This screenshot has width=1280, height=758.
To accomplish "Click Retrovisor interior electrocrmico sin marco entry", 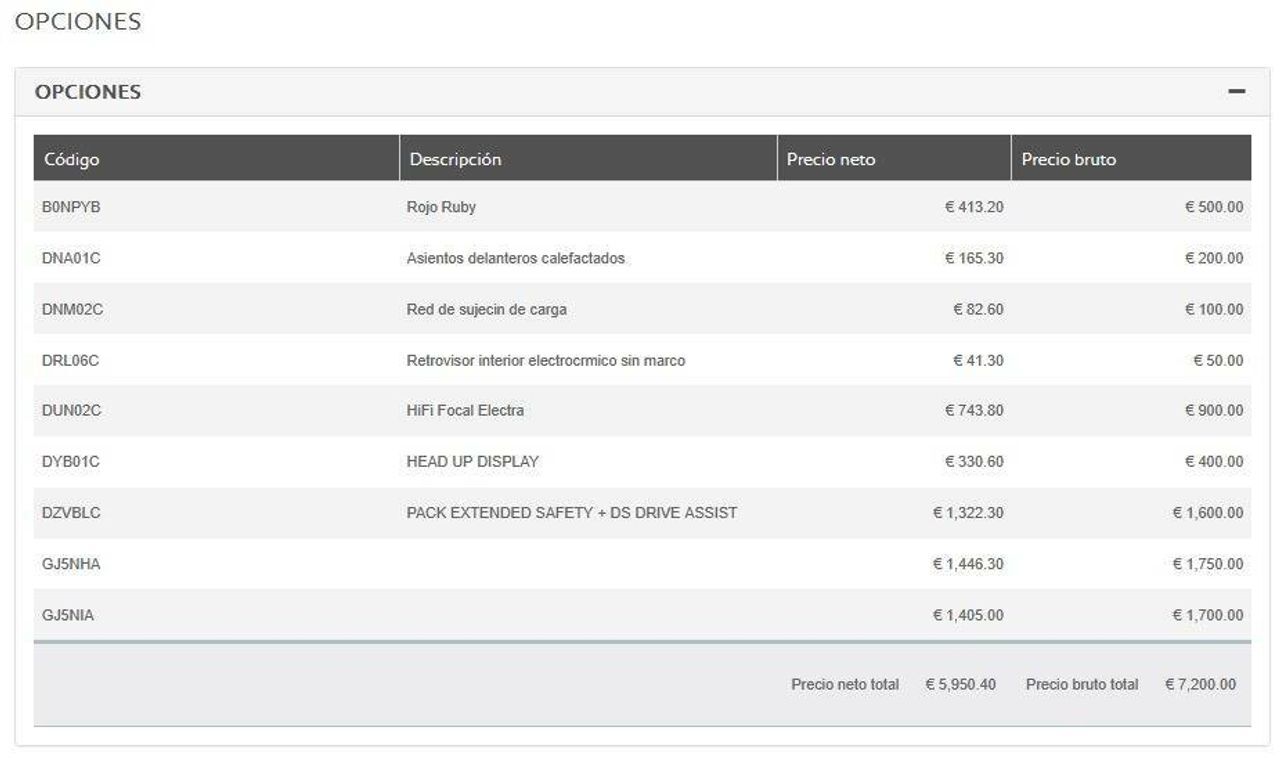I will coord(545,360).
